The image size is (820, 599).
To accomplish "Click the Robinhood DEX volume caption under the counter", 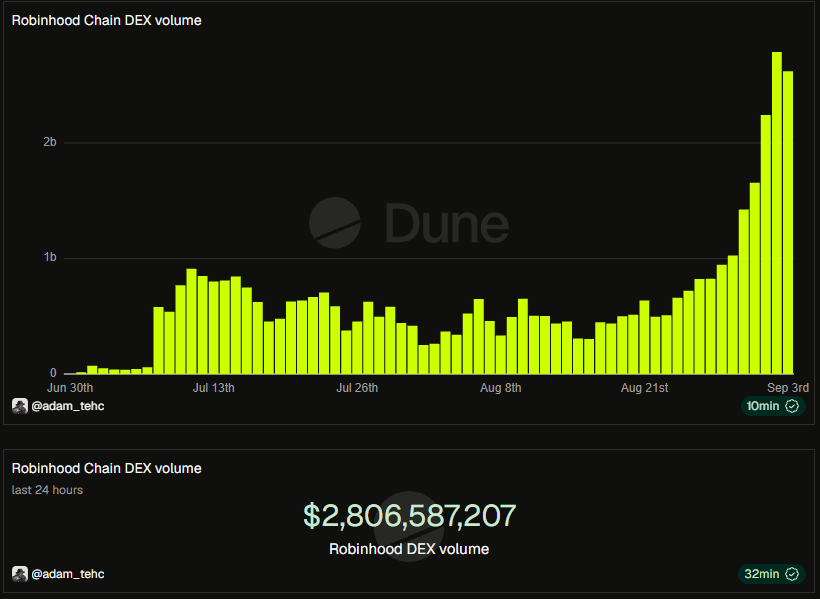I will click(x=409, y=549).
